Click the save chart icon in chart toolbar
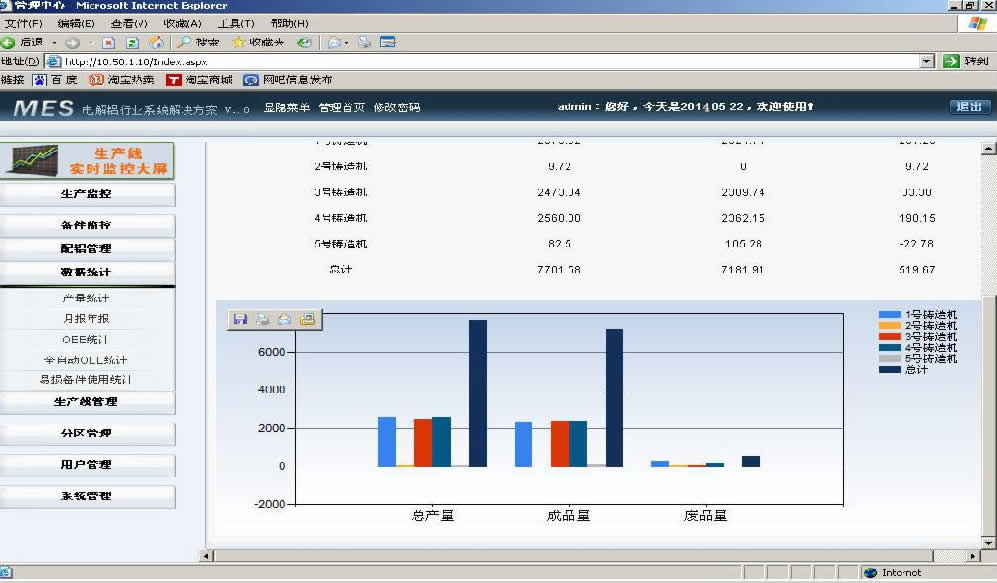 click(x=240, y=319)
